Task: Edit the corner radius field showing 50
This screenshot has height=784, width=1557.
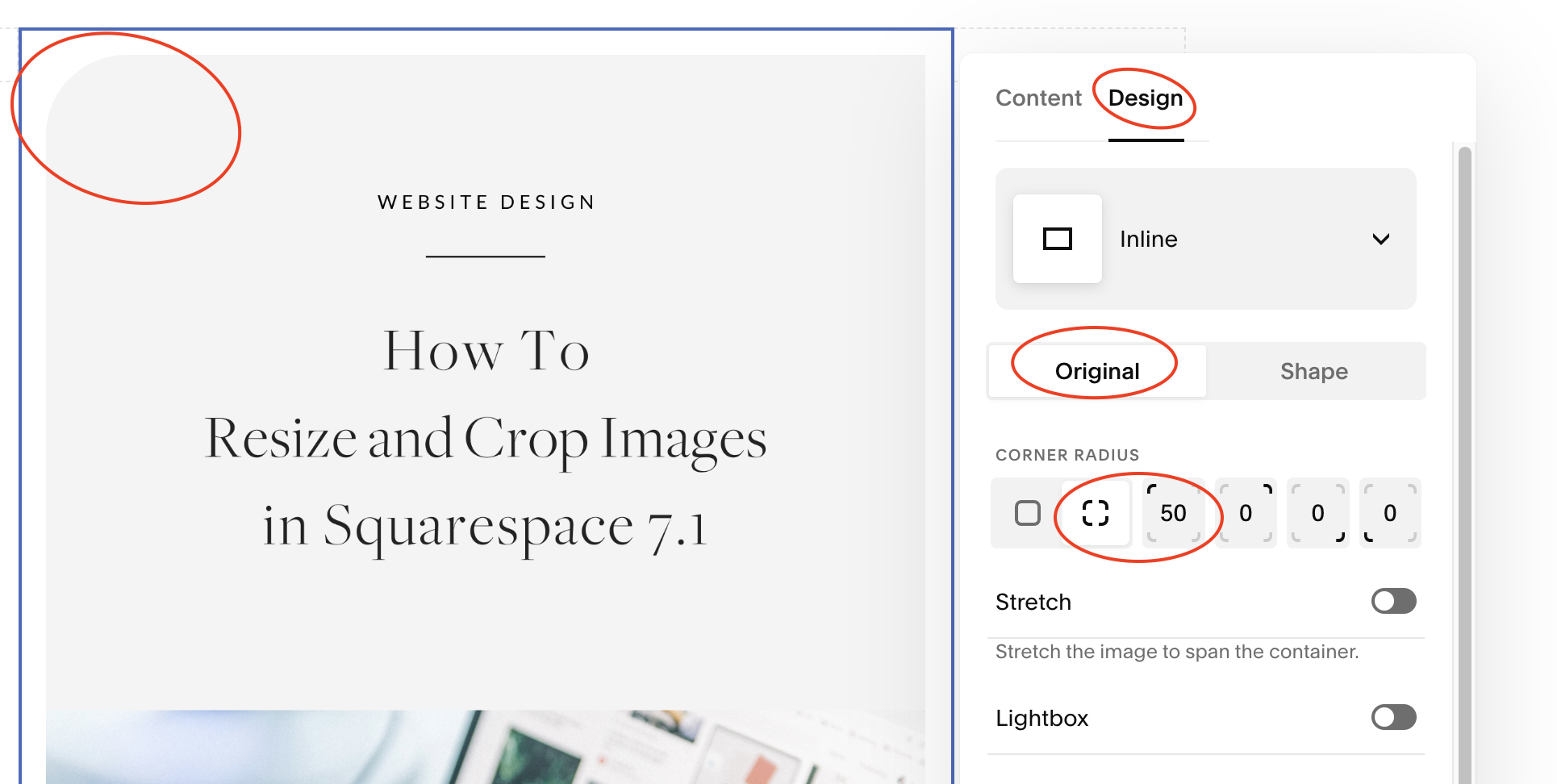Action: (1174, 513)
